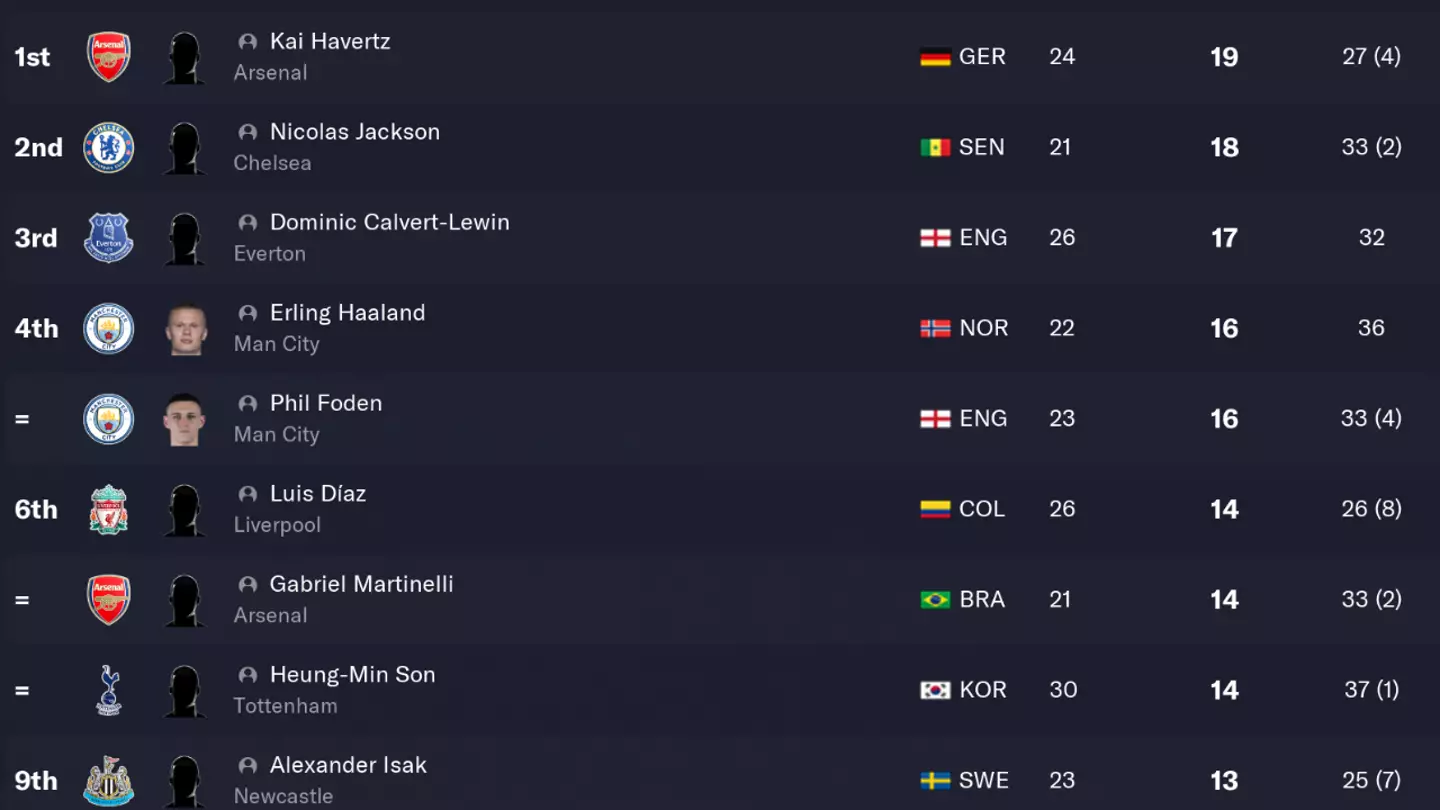Click Man City badge beside Erling Haaland
The image size is (1440, 810).
click(108, 328)
